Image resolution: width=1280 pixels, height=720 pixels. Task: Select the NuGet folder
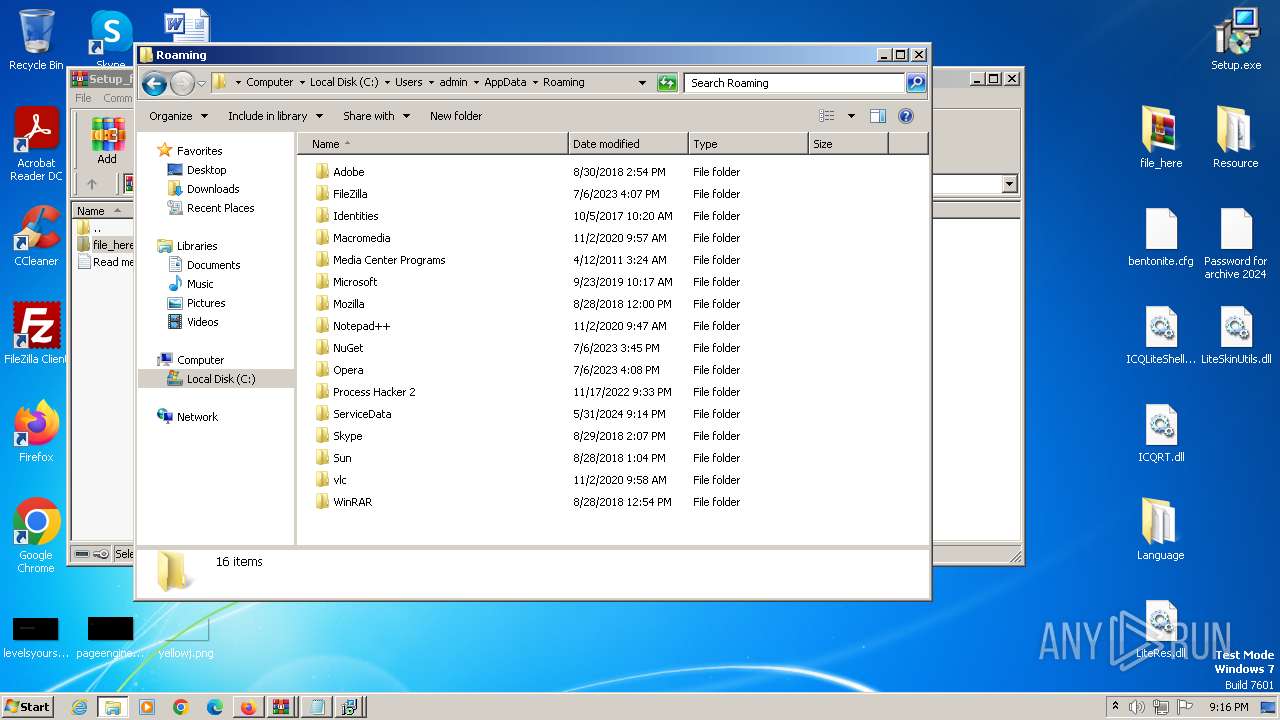348,348
